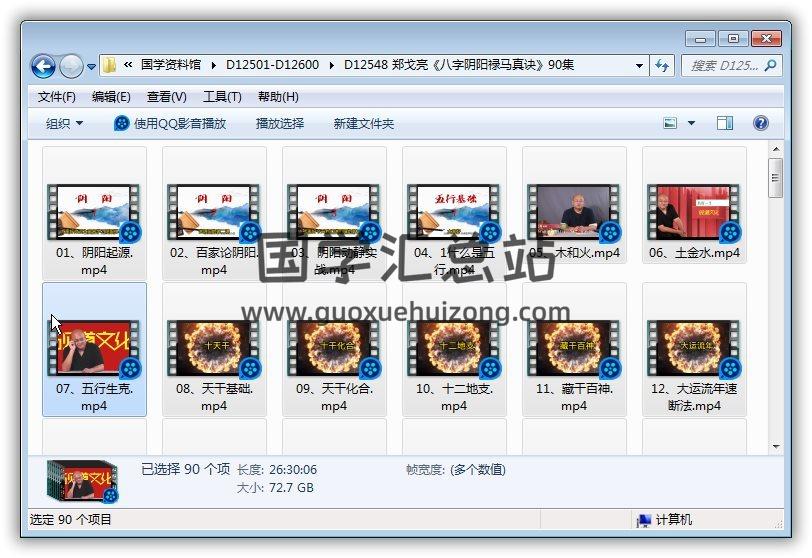
Task: Open the recent pages dropdown arrow
Action: 91,67
